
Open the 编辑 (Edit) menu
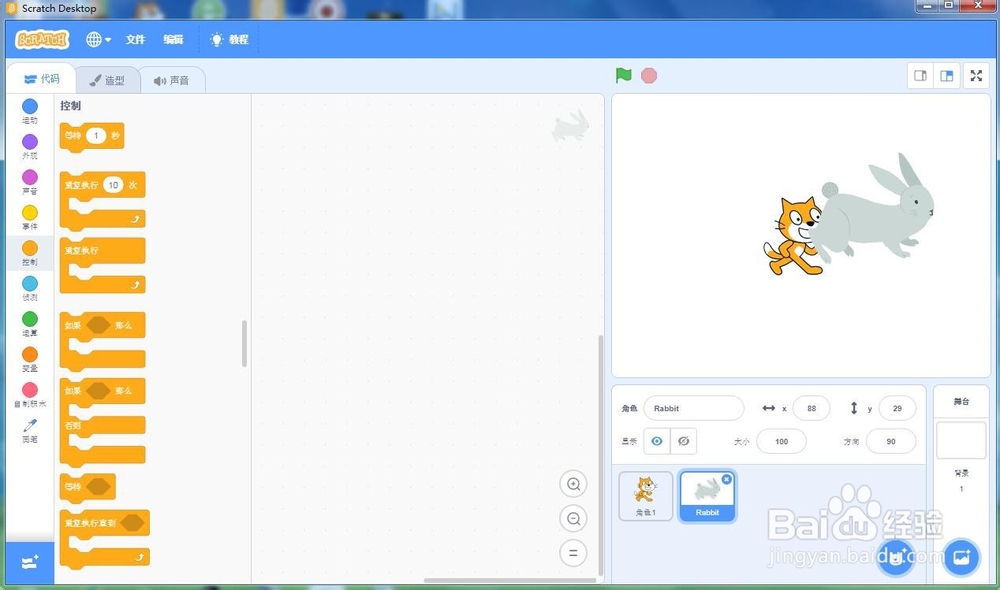point(173,40)
